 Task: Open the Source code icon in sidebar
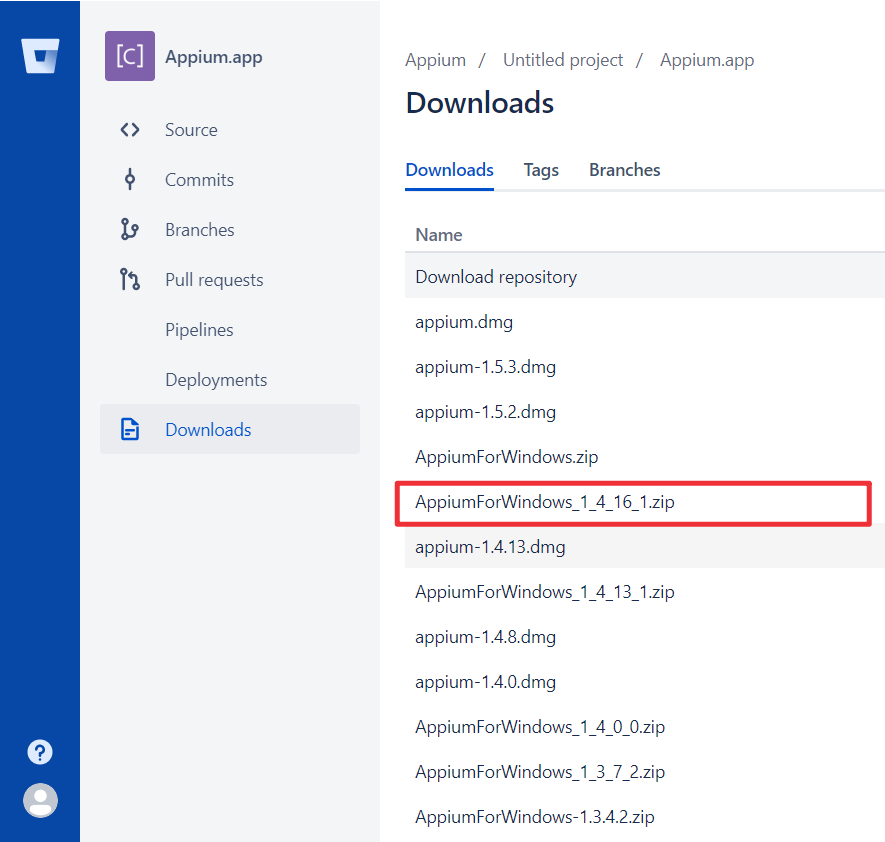130,130
